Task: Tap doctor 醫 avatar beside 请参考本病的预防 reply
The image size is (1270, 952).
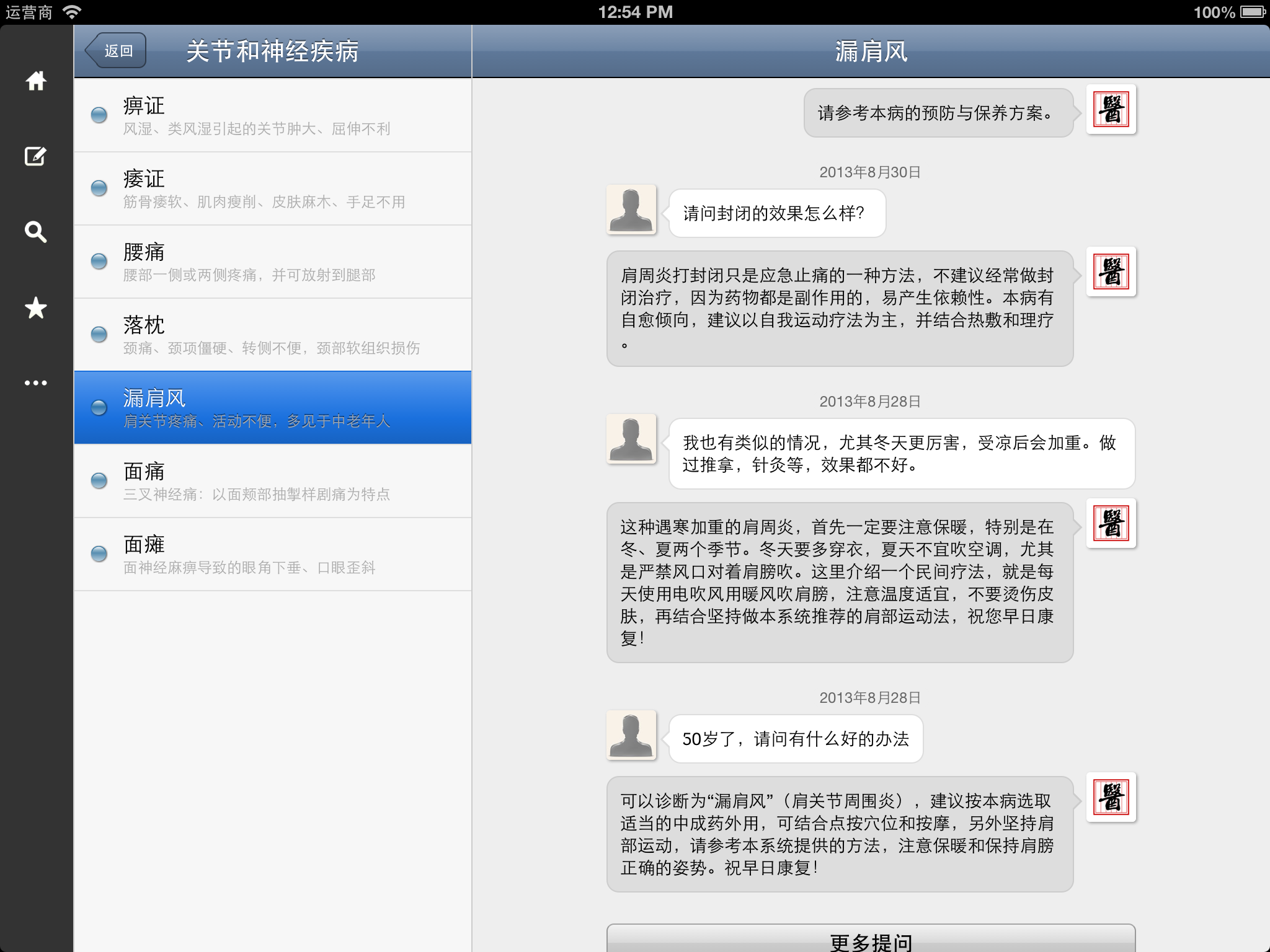Action: (x=1111, y=109)
